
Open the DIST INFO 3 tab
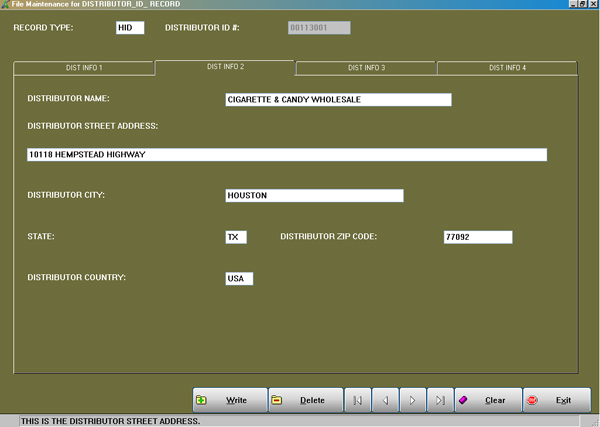pyautogui.click(x=366, y=68)
